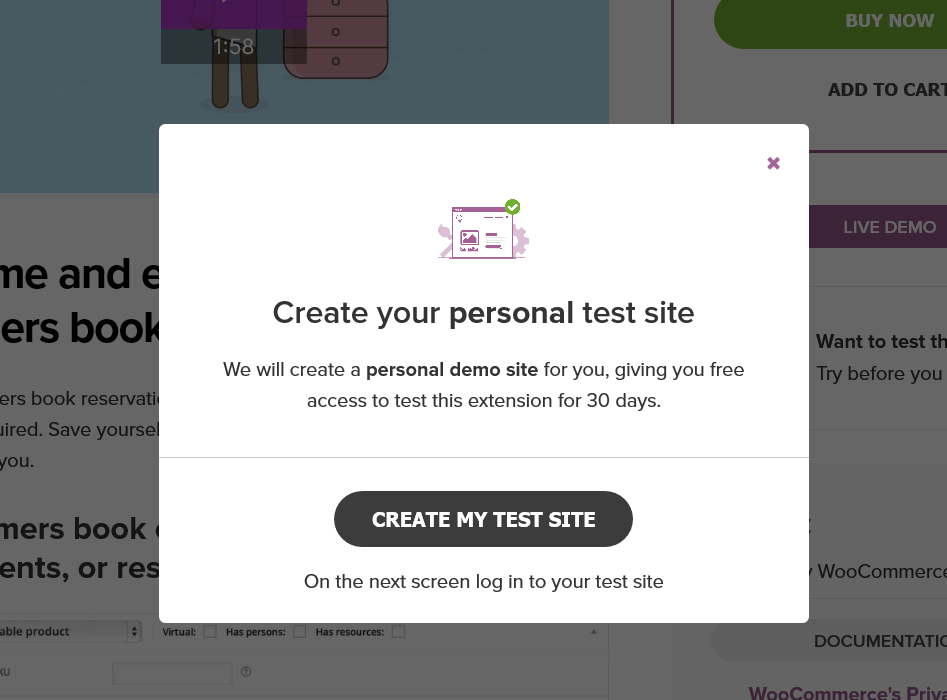Open the product type dropdown
The width and height of the screenshot is (947, 700).
click(x=70, y=632)
